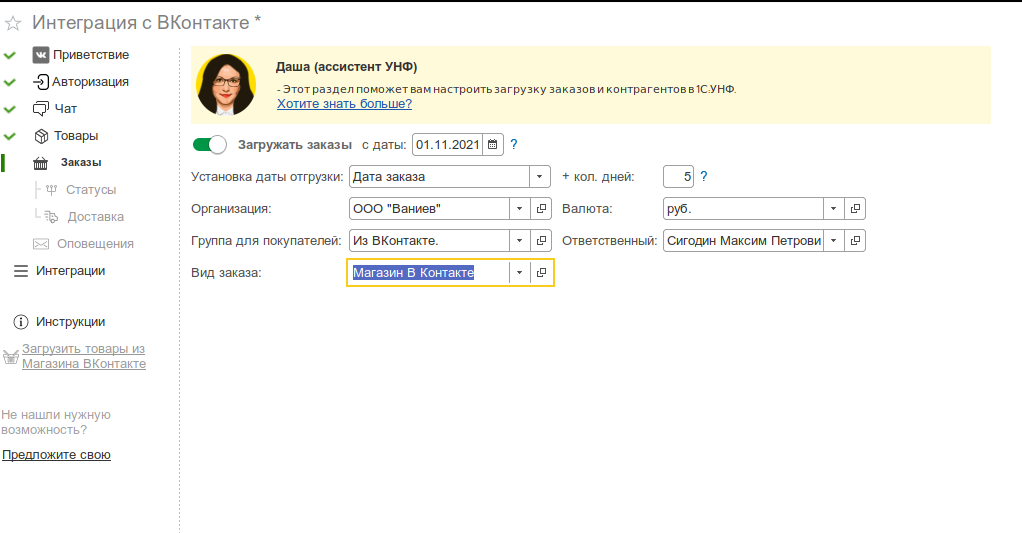This screenshot has height=533, width=1022.
Task: Click the hamburger icon next to Интеграции
Action: pyautogui.click(x=21, y=270)
